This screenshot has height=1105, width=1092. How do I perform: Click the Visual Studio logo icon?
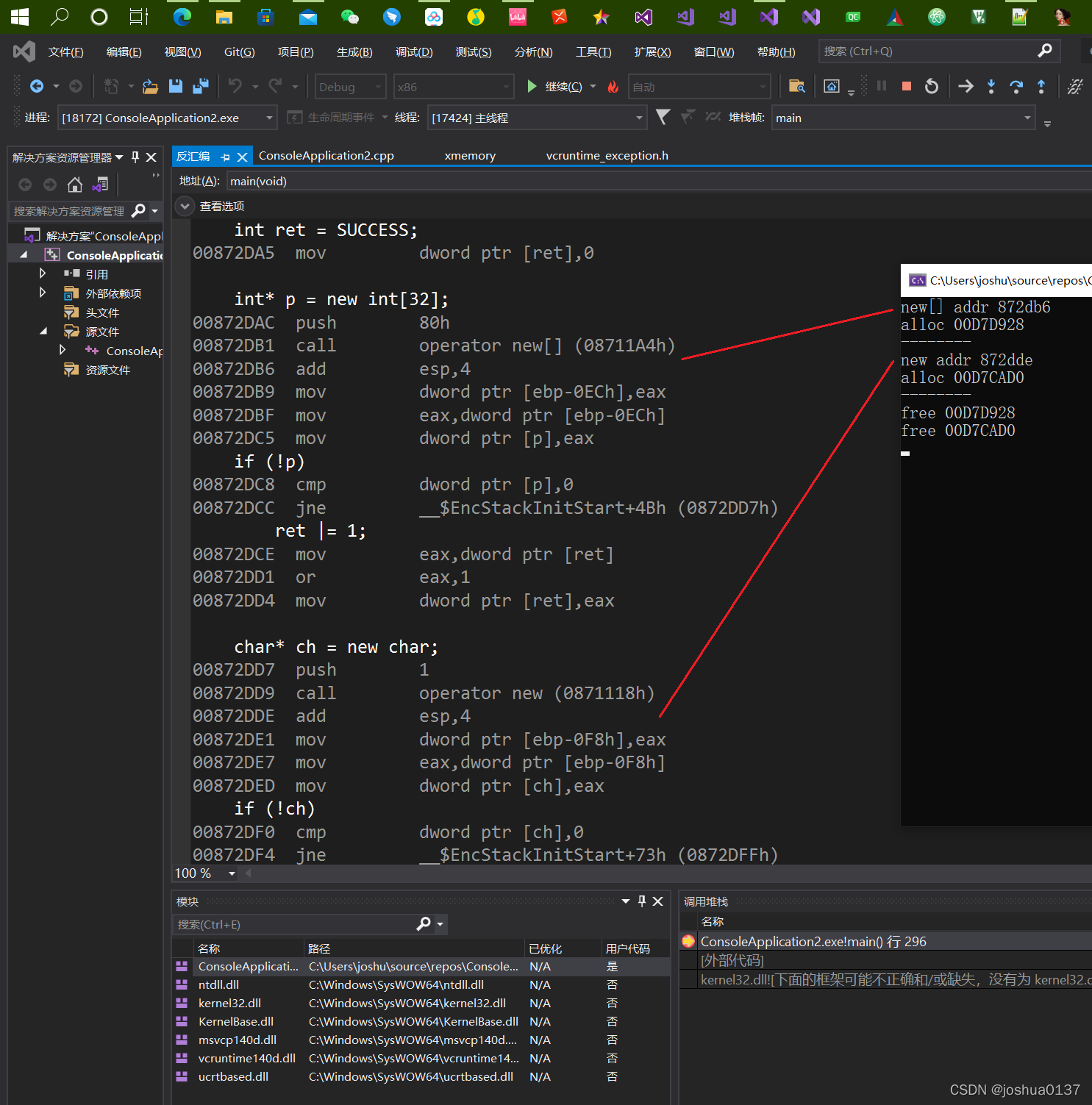point(24,51)
